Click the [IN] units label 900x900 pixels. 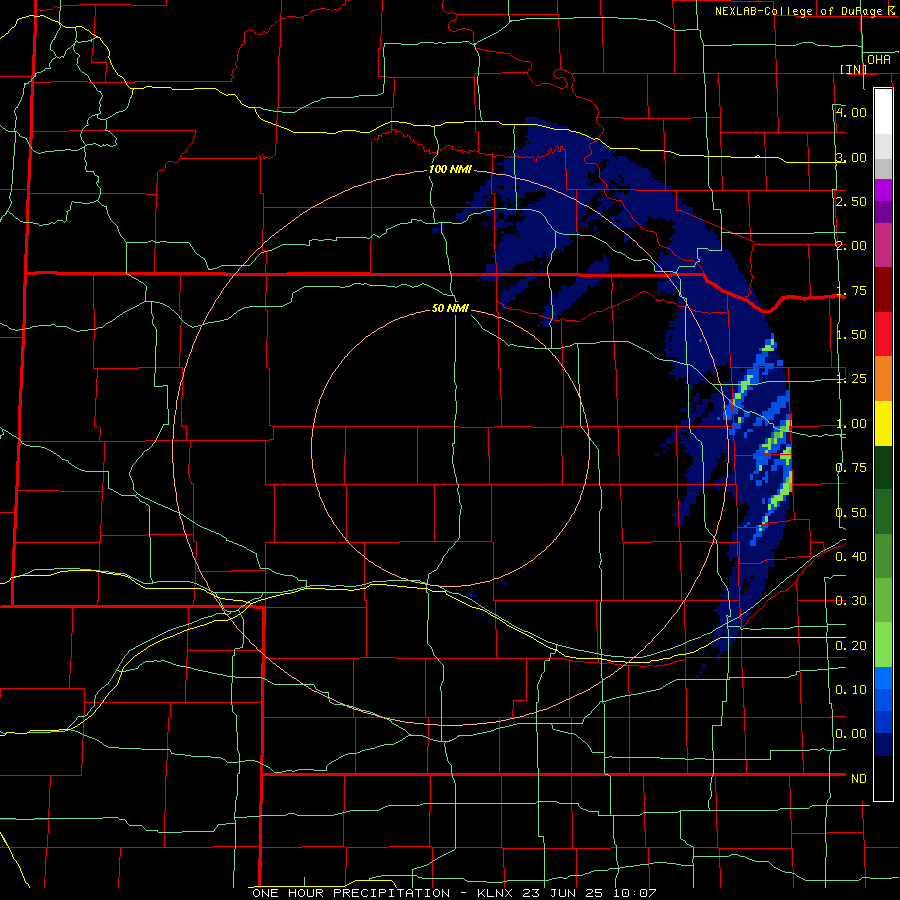853,69
